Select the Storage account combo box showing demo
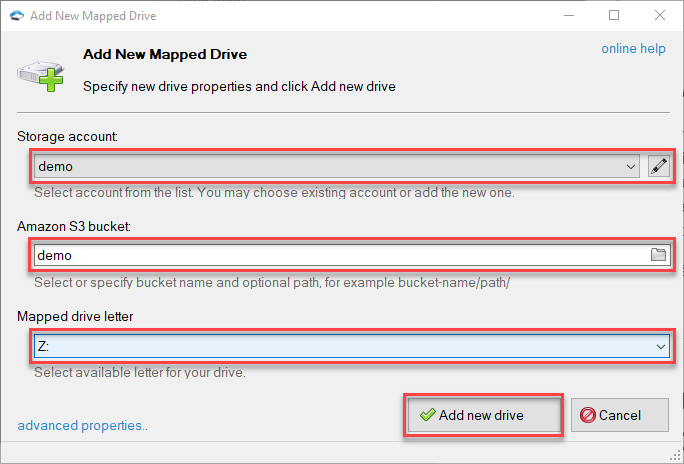Screen dimensions: 684x464 click(x=330, y=167)
